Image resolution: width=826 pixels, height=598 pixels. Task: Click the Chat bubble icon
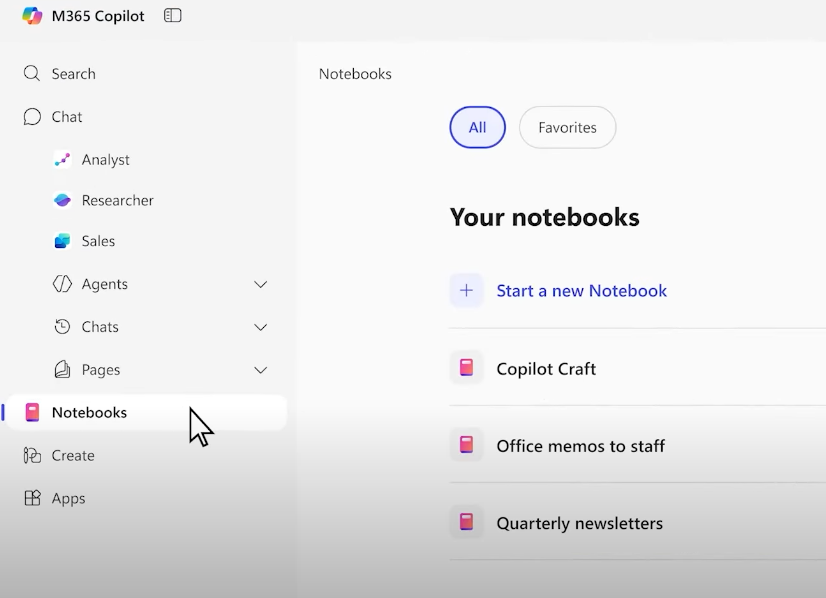point(32,116)
